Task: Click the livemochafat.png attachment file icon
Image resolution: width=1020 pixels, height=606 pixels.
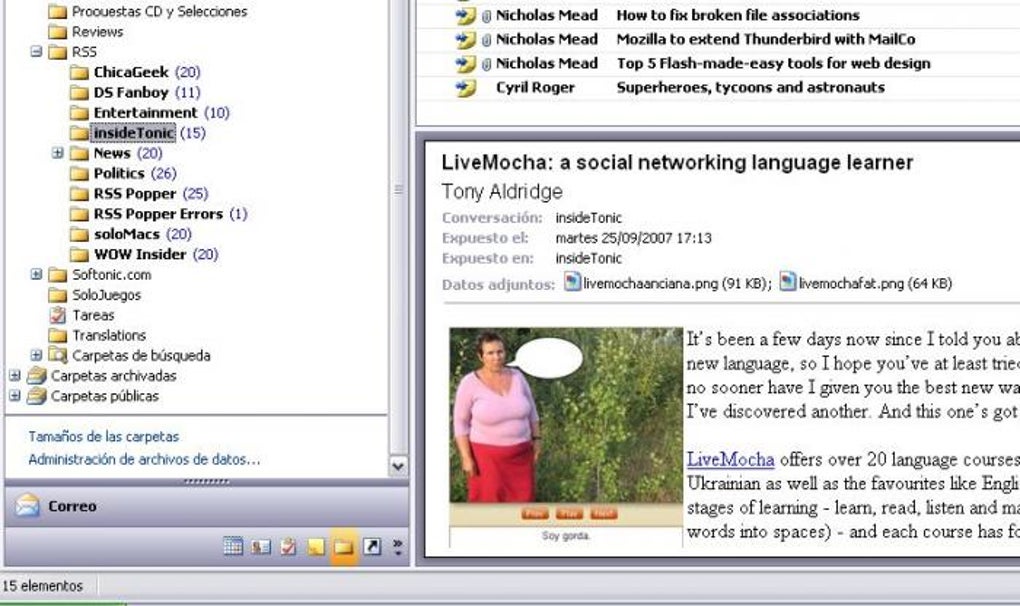Action: tap(787, 282)
